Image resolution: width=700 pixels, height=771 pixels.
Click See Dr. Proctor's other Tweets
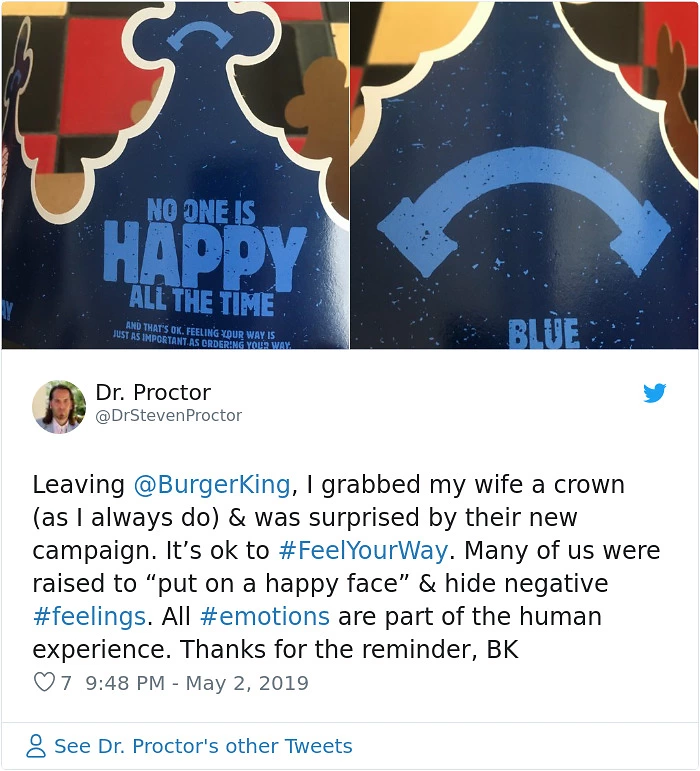click(x=203, y=746)
